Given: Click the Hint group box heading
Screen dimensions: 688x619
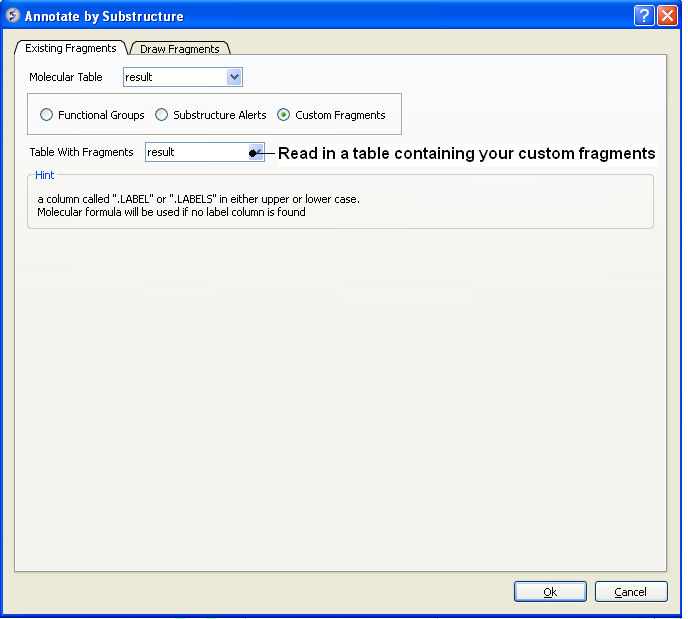Looking at the screenshot, I should click(x=45, y=175).
